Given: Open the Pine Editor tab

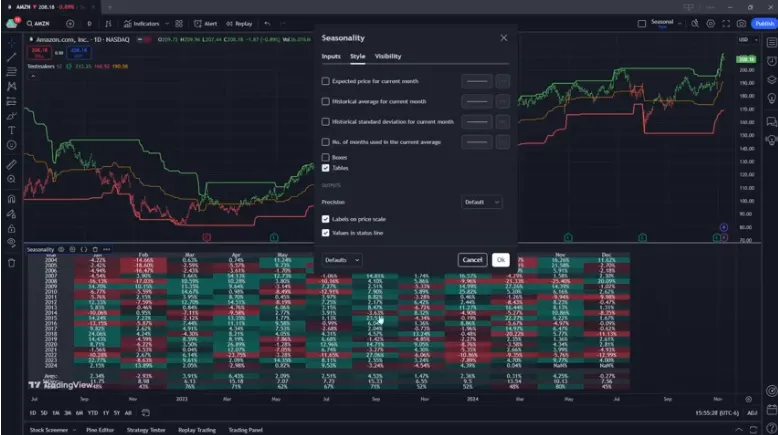Looking at the screenshot, I should [x=100, y=430].
